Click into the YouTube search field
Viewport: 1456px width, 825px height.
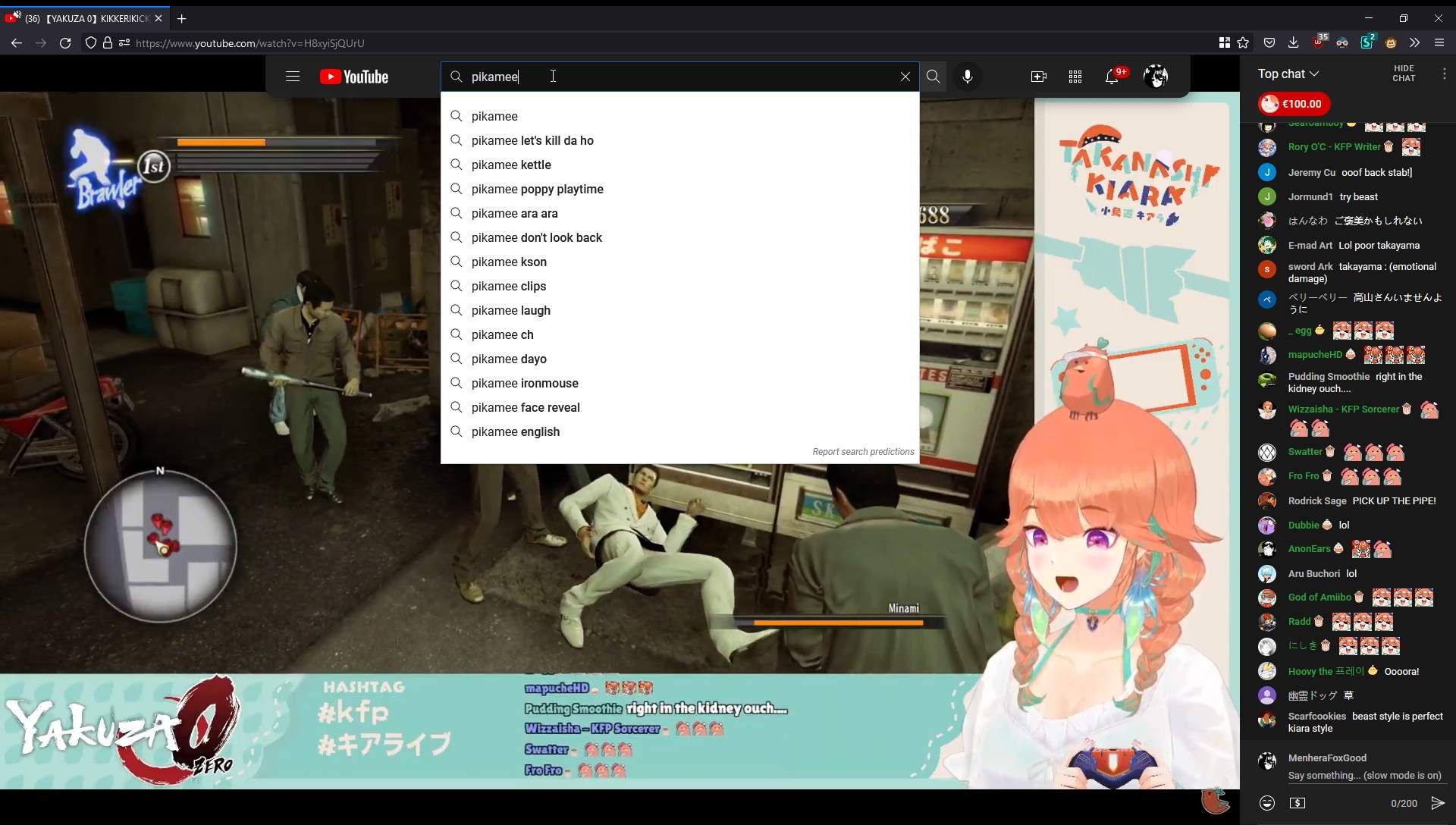(679, 77)
